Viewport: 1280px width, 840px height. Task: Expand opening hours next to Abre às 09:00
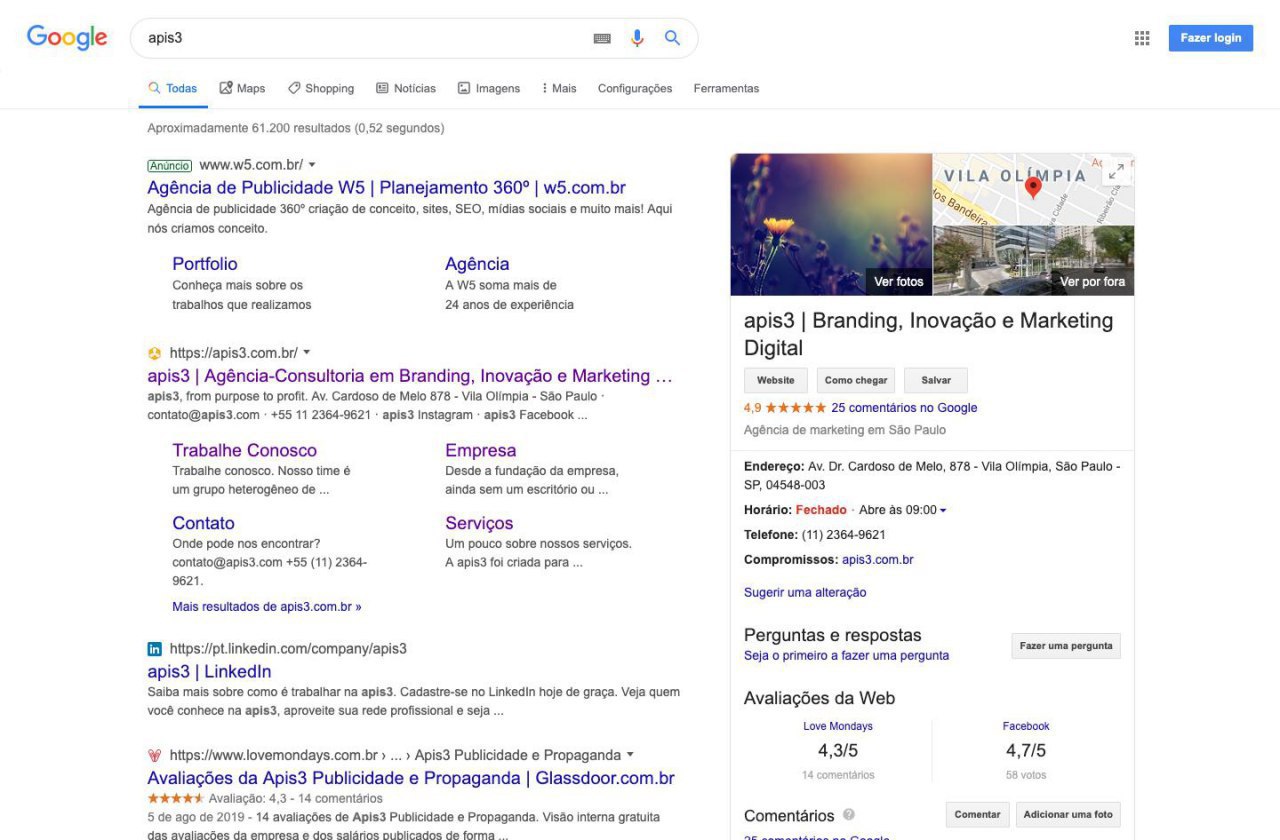click(943, 510)
